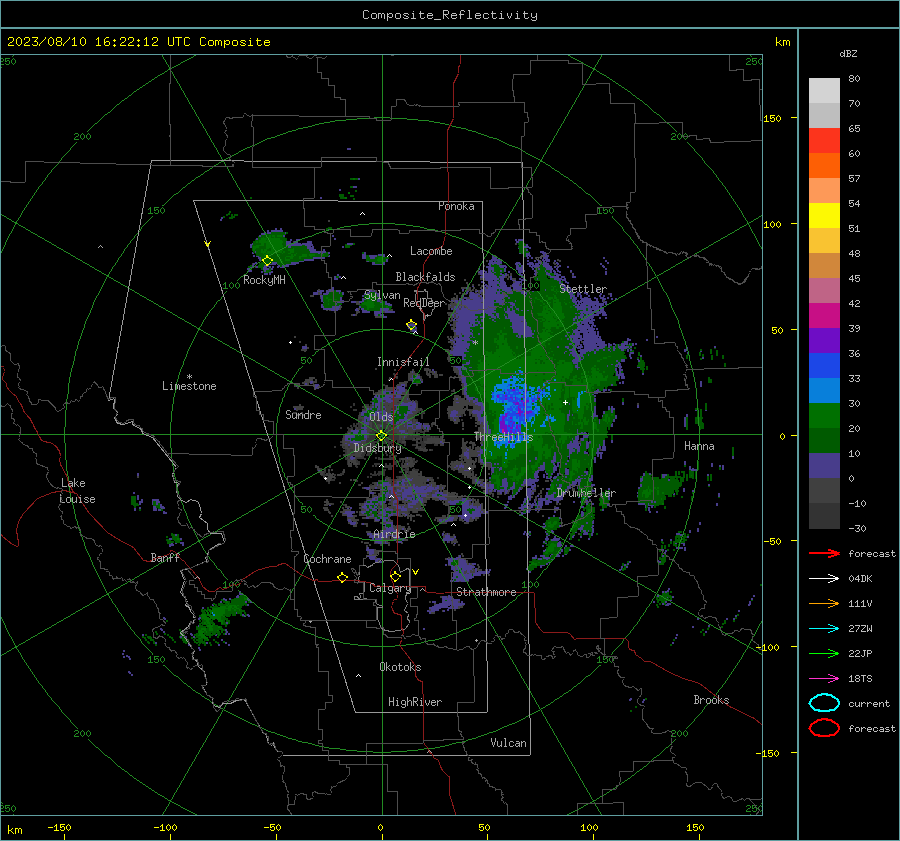Pick the green 20-30 dBZ swatch
This screenshot has width=900, height=841.
click(x=824, y=416)
